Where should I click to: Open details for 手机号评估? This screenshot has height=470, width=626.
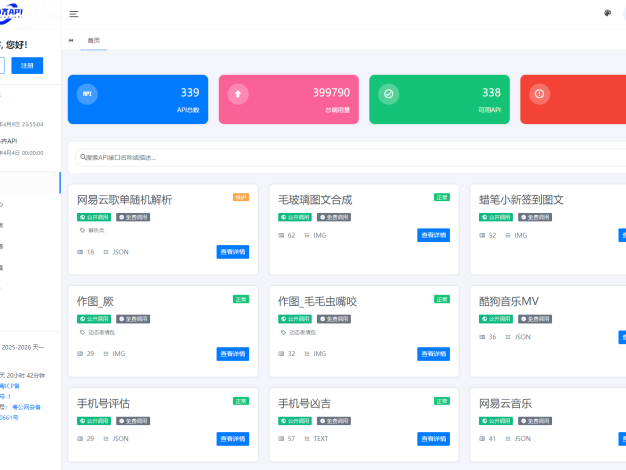(x=233, y=439)
